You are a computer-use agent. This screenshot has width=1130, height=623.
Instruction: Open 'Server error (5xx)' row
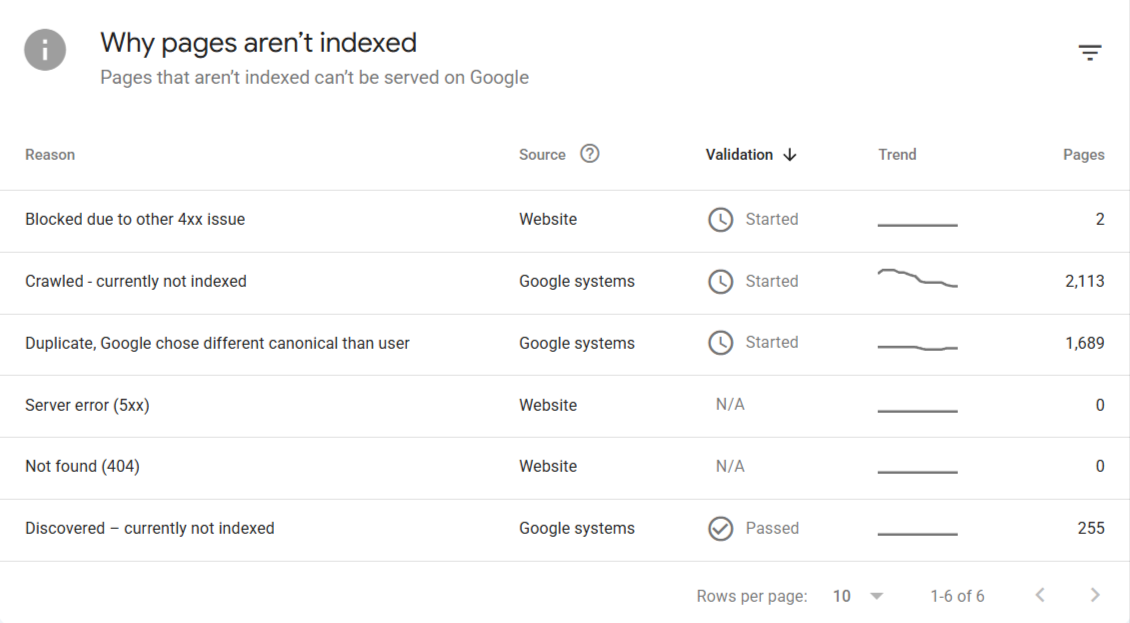(x=565, y=407)
